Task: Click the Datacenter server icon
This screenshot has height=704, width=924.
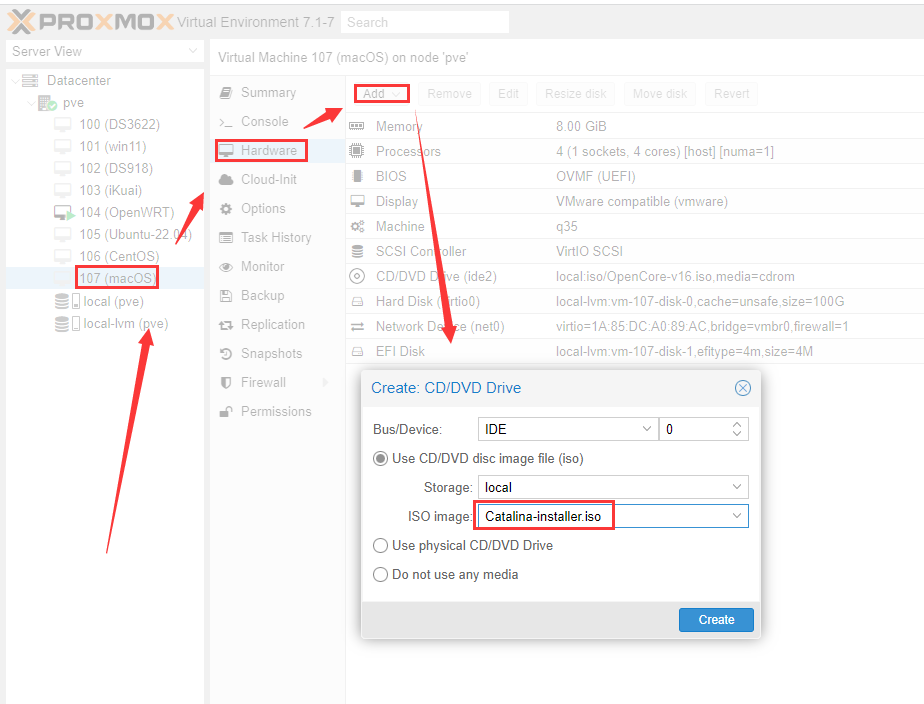Action: coord(30,81)
